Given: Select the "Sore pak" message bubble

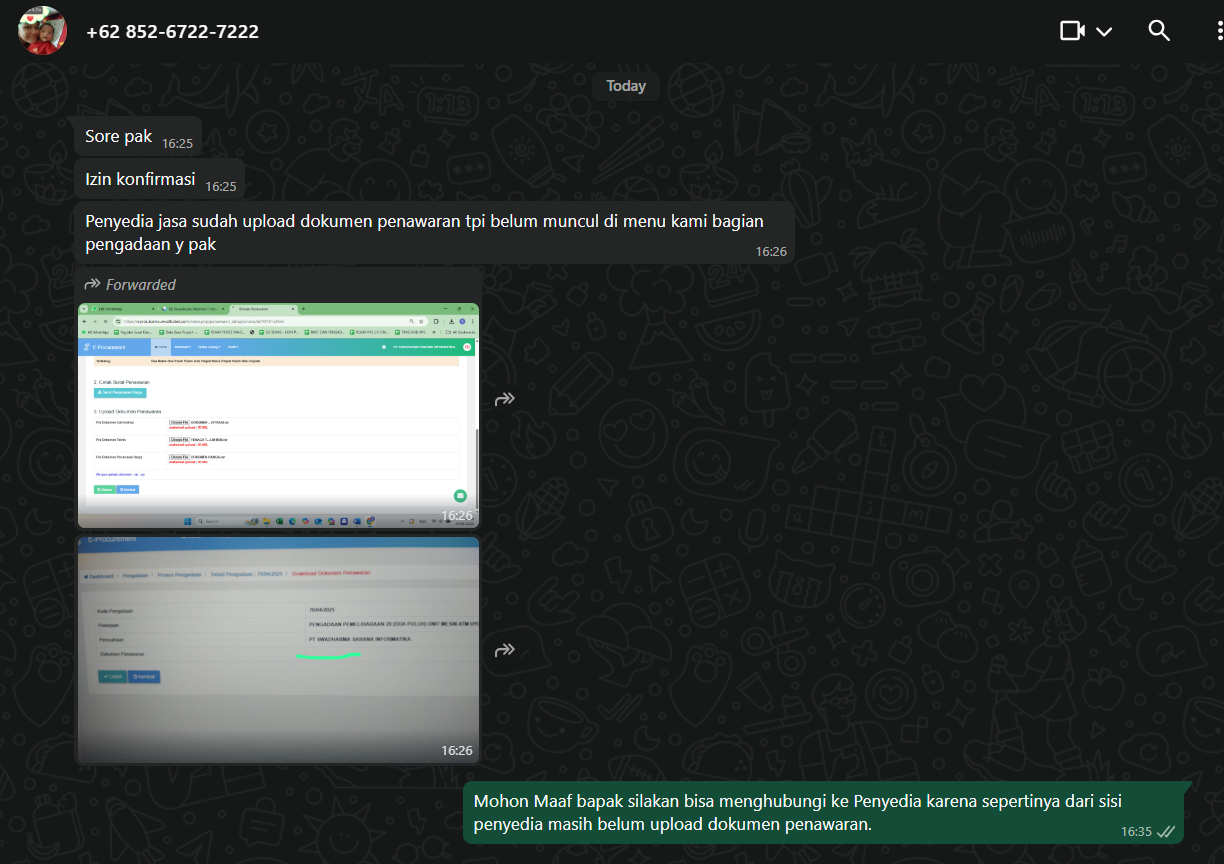Looking at the screenshot, I should pos(118,137).
